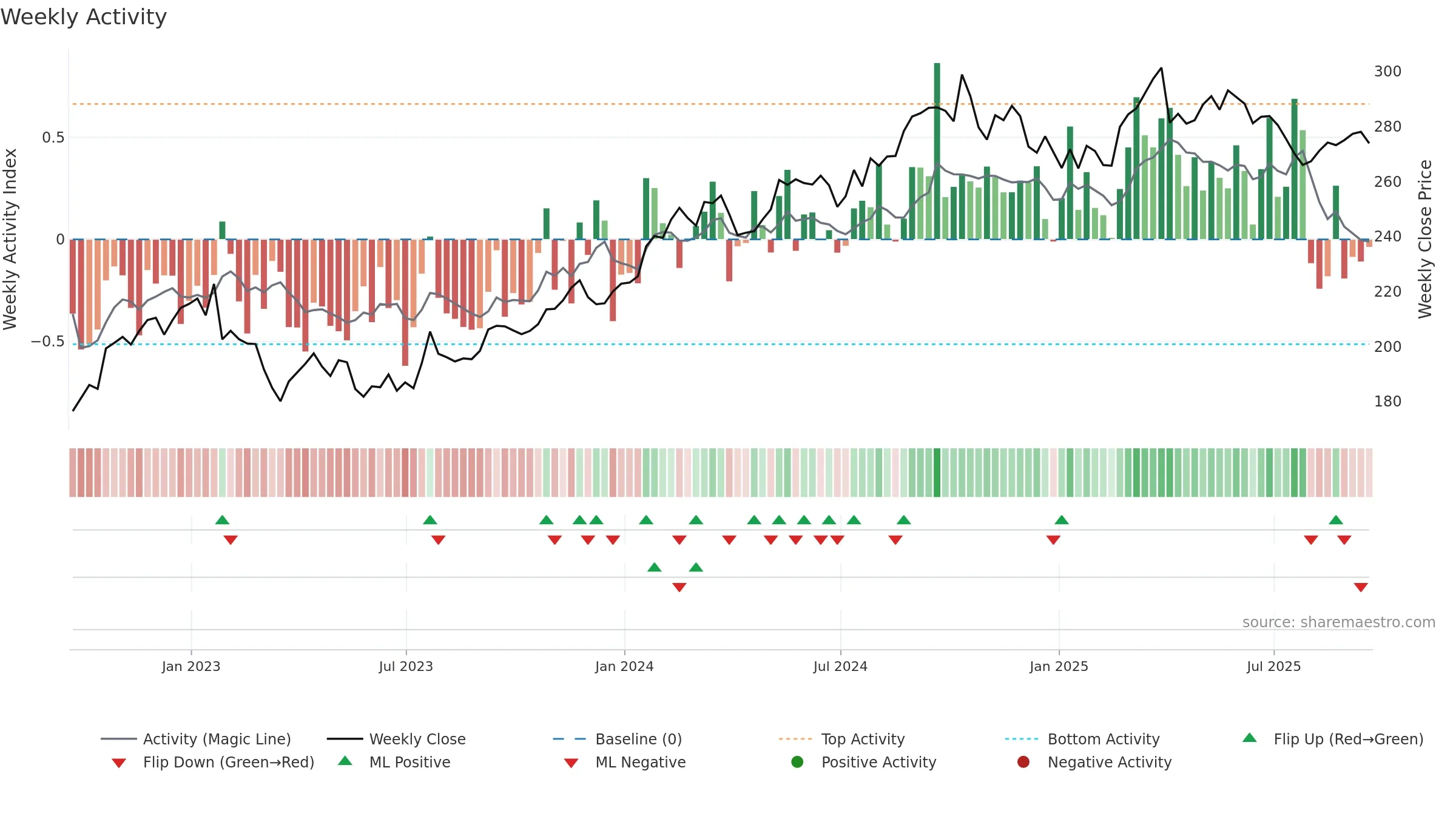
Task: Click the first flip-up marker after Jan 2023
Action: point(223,520)
